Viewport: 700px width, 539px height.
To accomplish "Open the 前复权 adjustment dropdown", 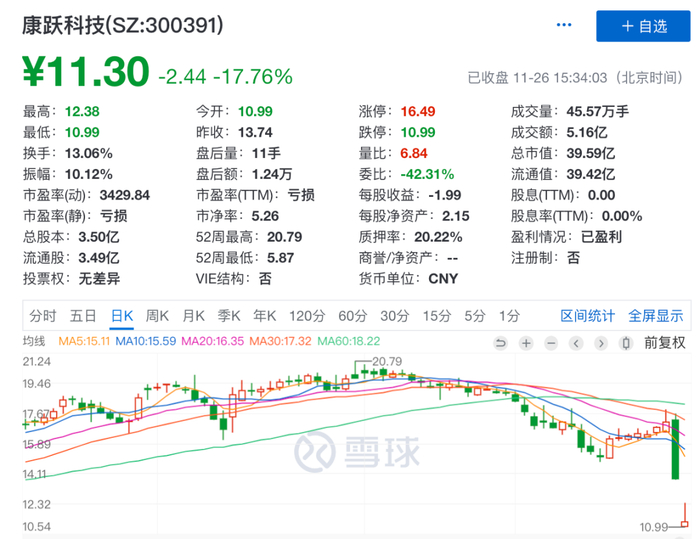I will click(x=664, y=343).
